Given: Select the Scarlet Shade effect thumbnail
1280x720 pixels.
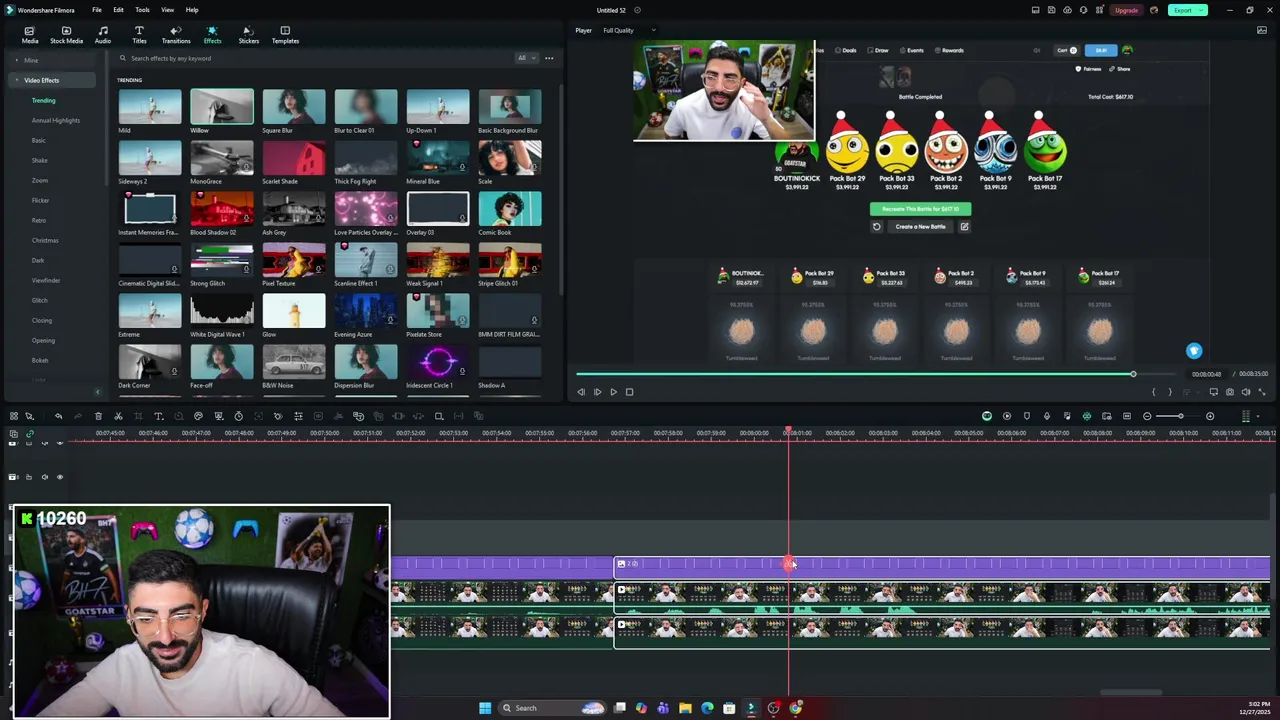Looking at the screenshot, I should (x=294, y=158).
